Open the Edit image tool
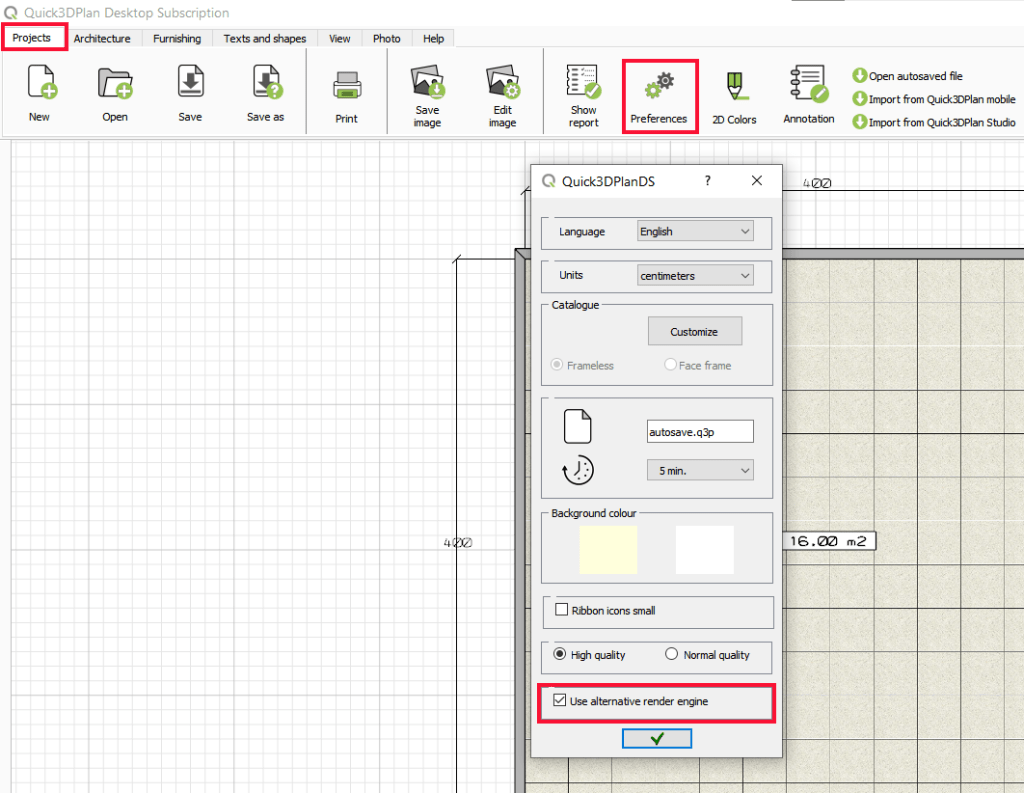 tap(502, 81)
